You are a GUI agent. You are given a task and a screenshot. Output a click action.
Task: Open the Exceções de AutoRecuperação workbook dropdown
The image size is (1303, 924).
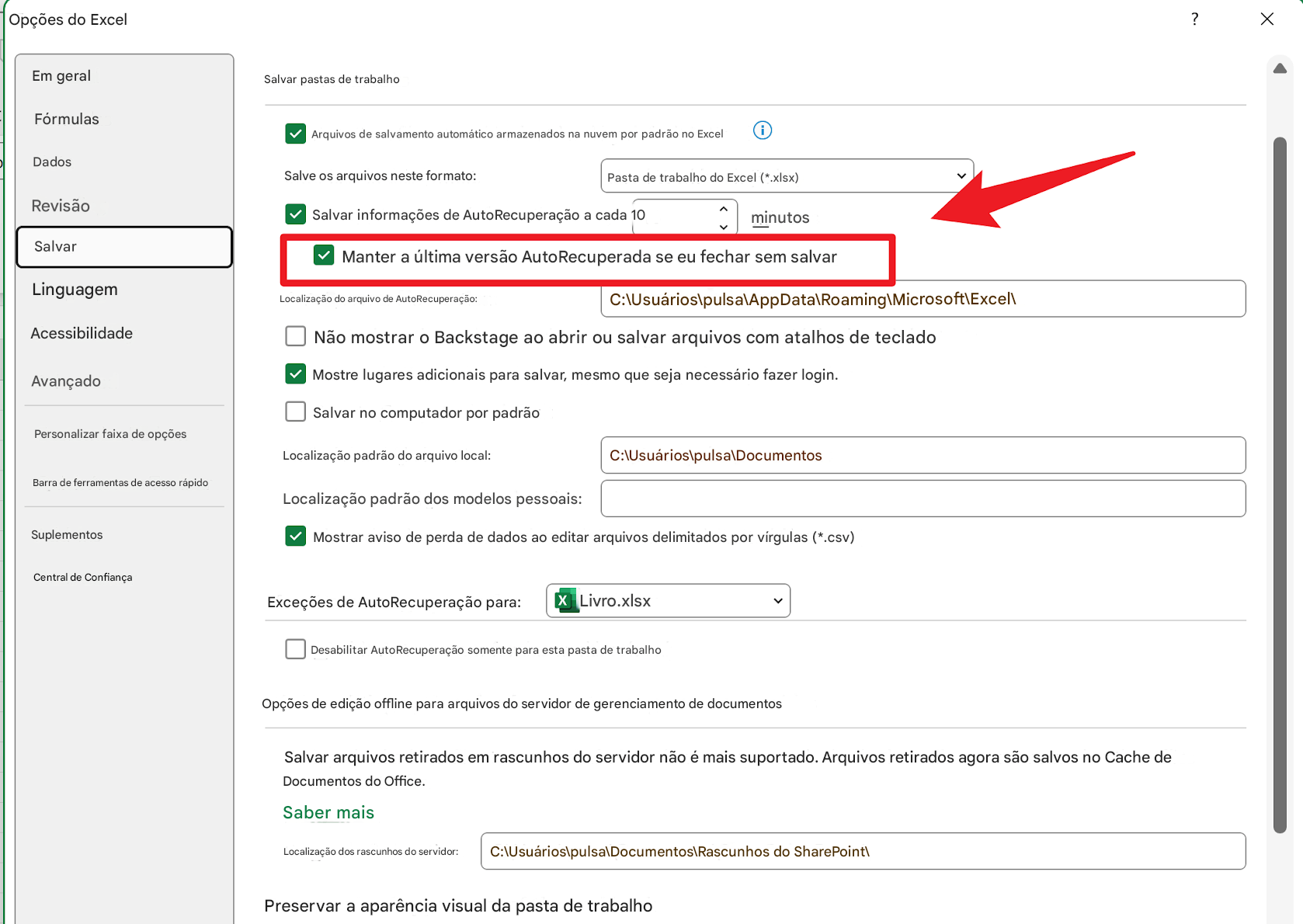click(x=669, y=601)
